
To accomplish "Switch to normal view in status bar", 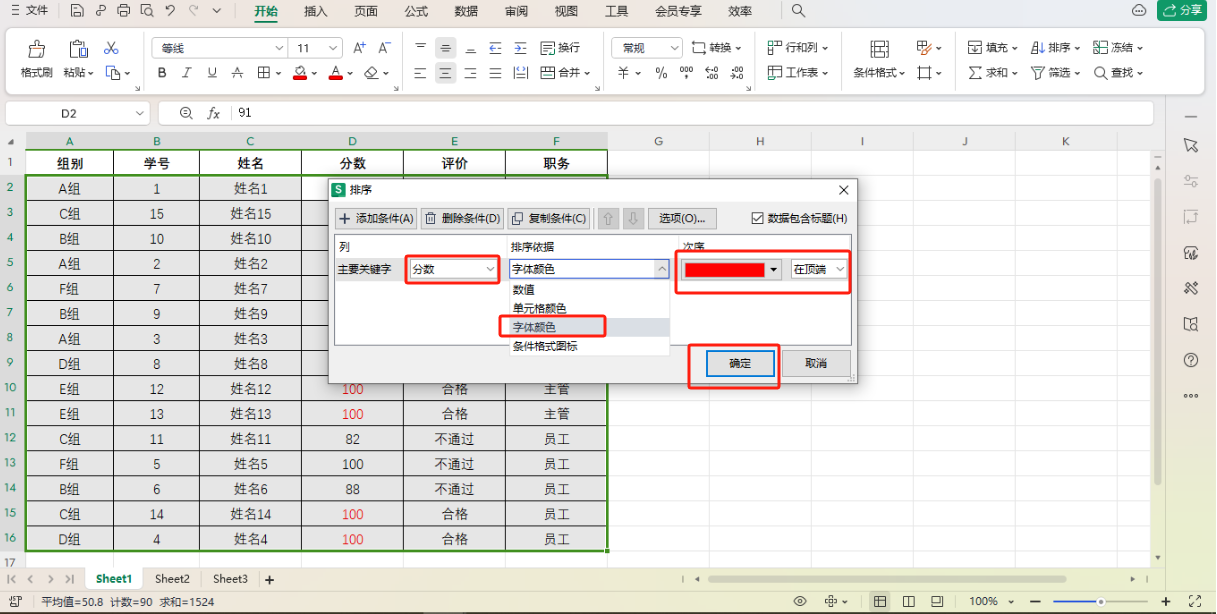I will (879, 601).
